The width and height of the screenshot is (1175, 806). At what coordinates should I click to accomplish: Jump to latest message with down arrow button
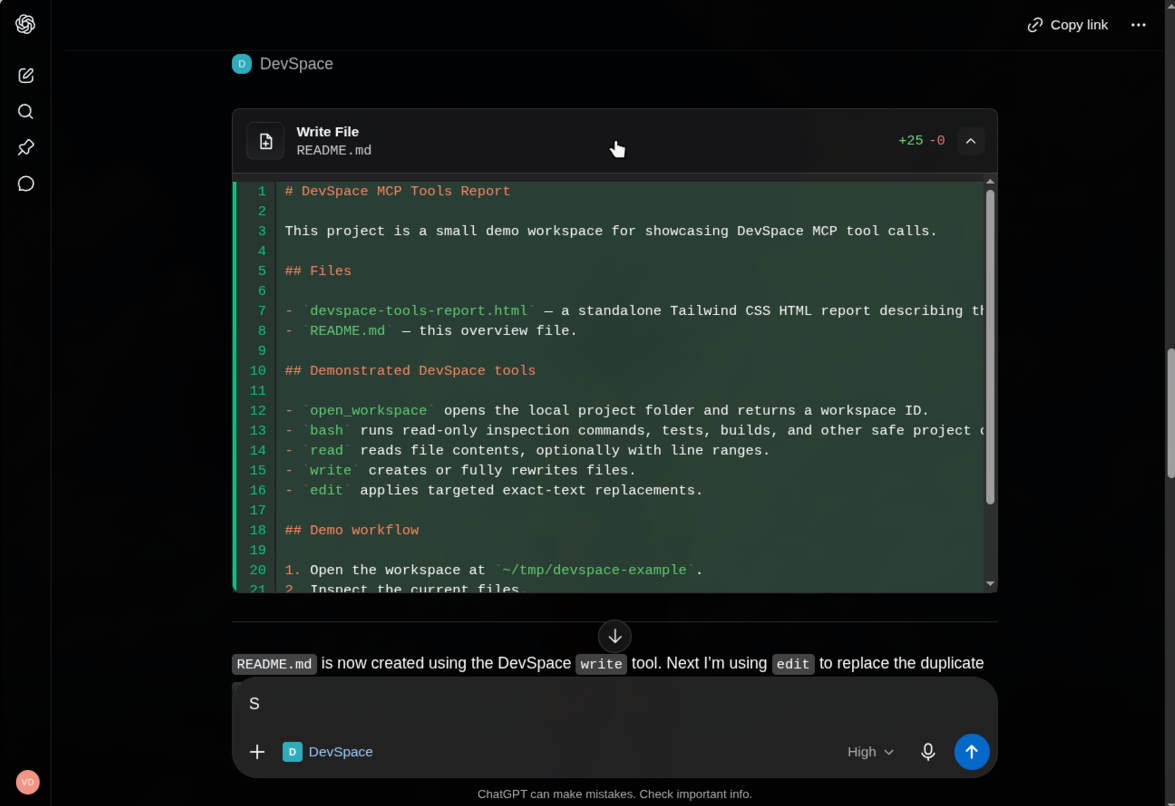coord(614,636)
